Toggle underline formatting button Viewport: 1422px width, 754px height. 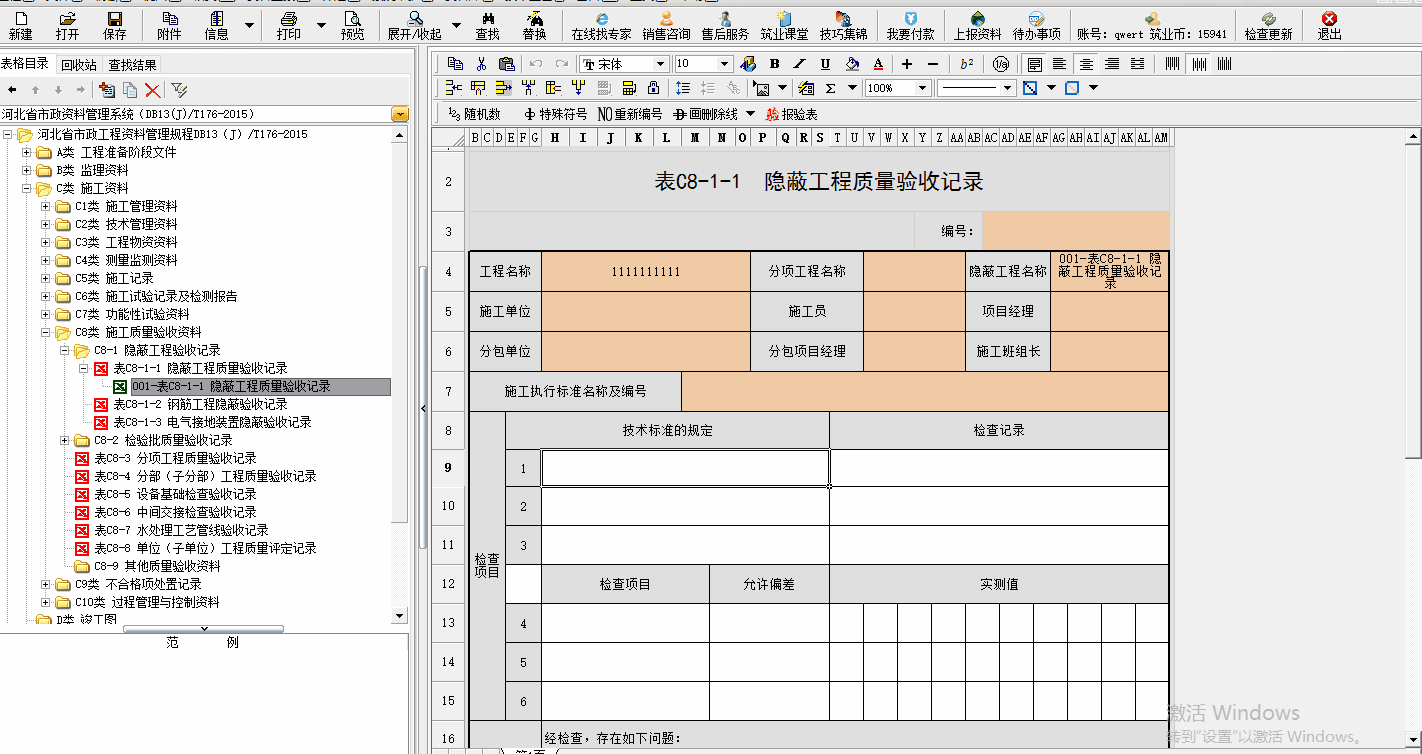point(825,64)
